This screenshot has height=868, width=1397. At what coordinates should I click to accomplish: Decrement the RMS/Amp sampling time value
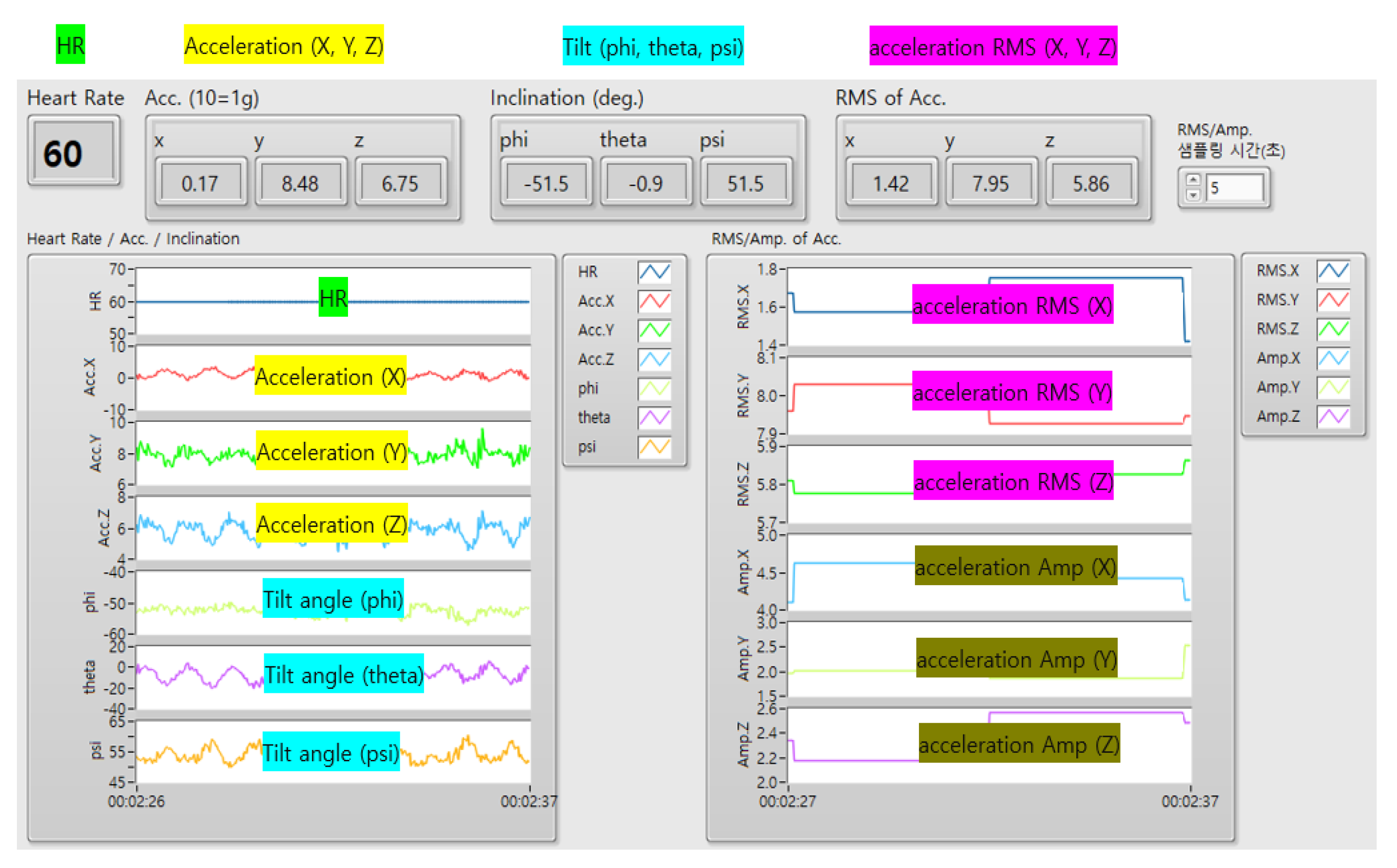[x=1193, y=195]
